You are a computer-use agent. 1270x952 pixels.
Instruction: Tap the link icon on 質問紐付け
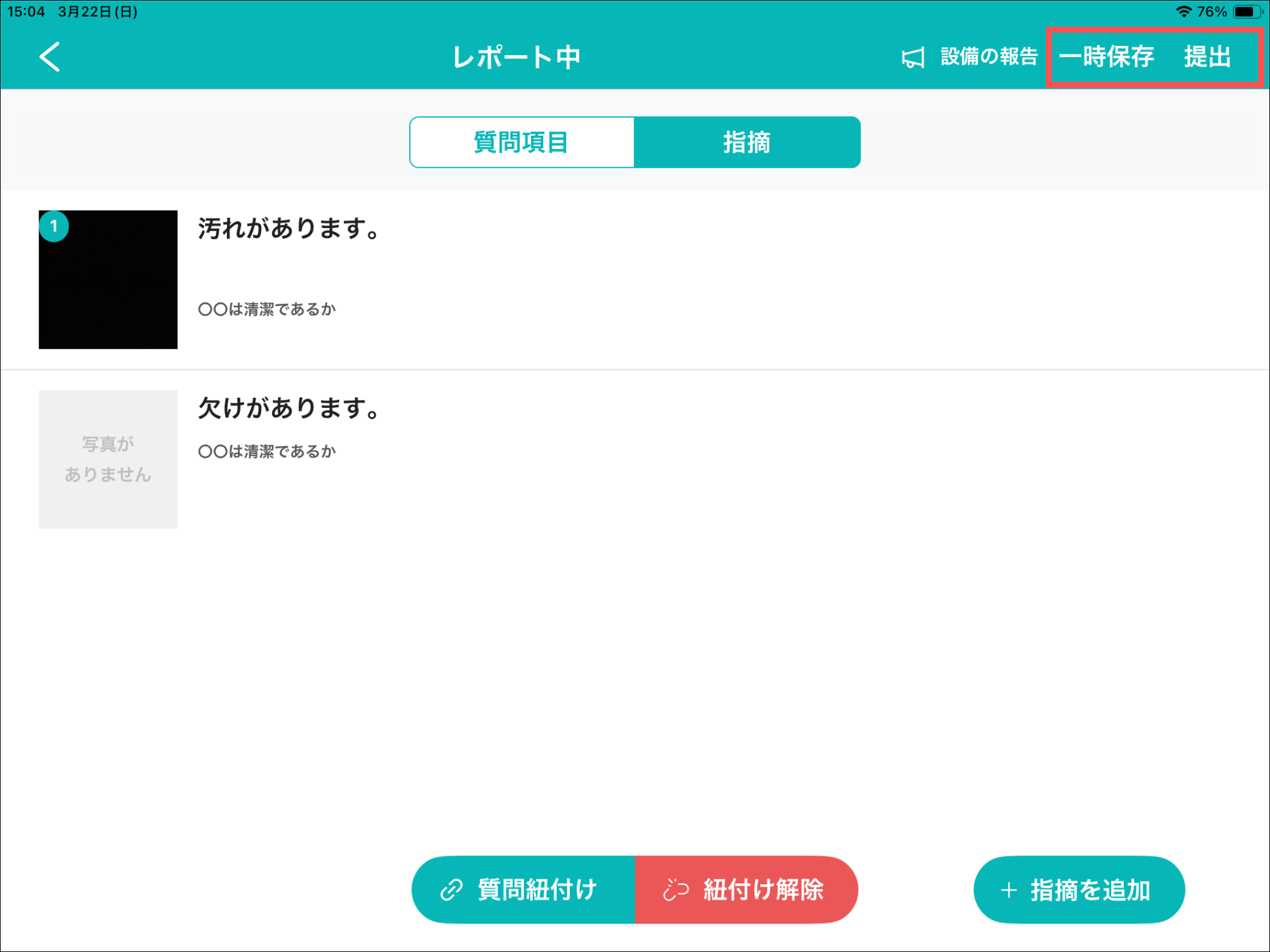coord(451,890)
